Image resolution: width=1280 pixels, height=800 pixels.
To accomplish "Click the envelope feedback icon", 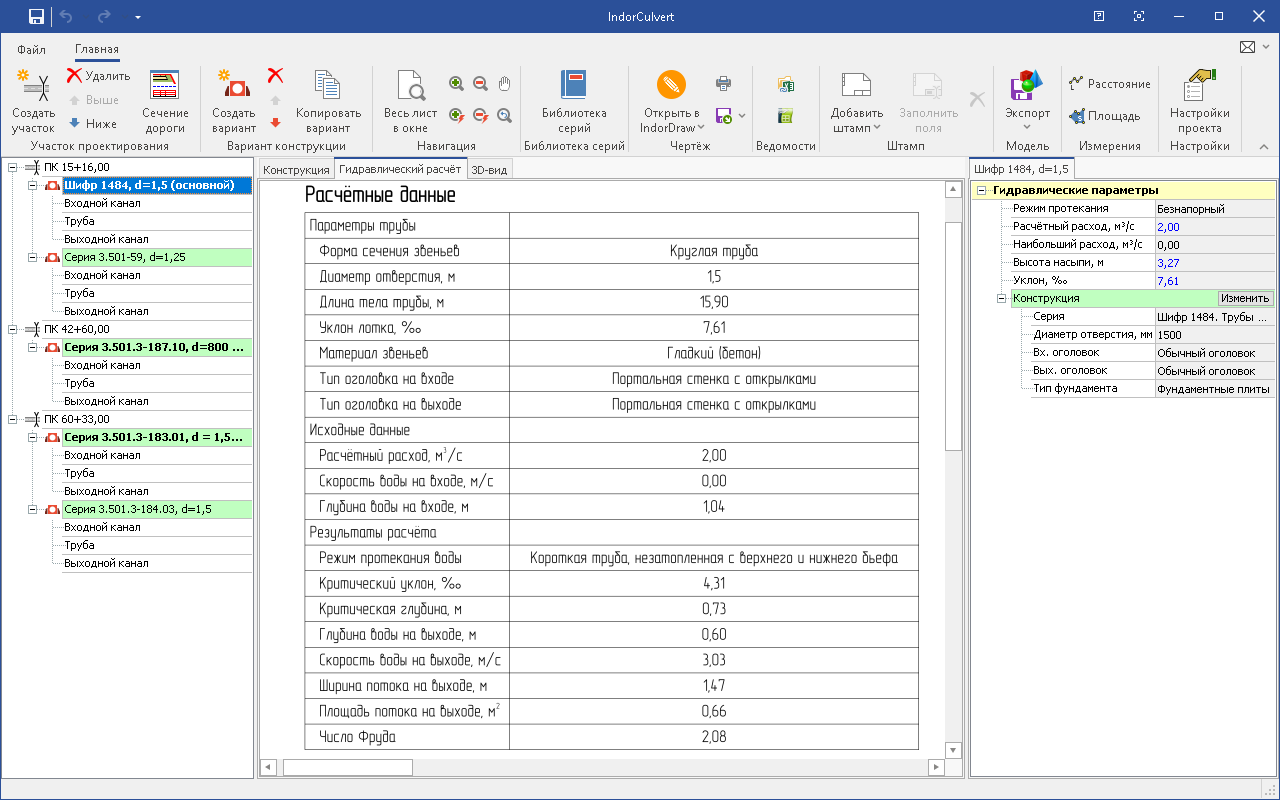I will [1247, 47].
